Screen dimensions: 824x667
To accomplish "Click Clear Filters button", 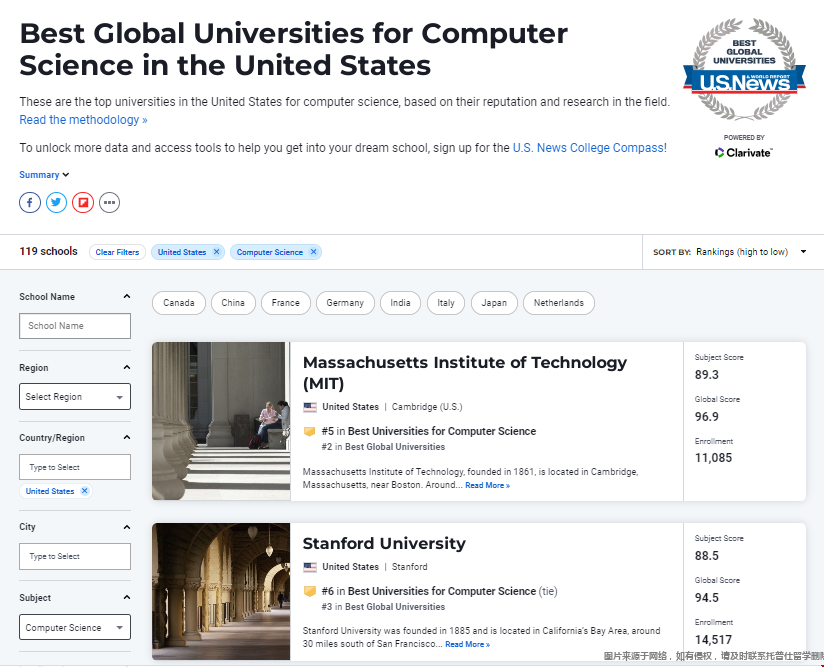I will (117, 252).
